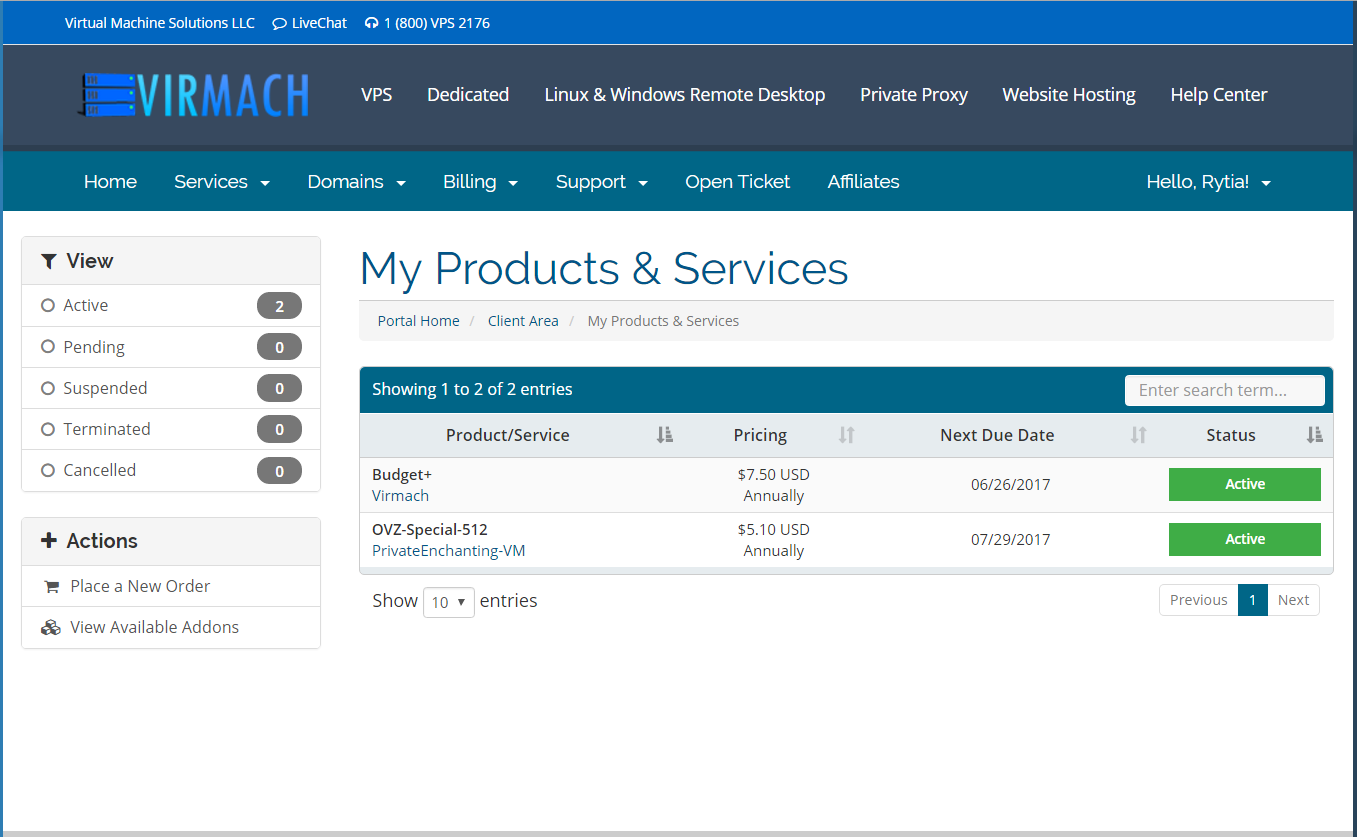1357x837 pixels.
Task: Click the headset phone icon
Action: [x=372, y=23]
